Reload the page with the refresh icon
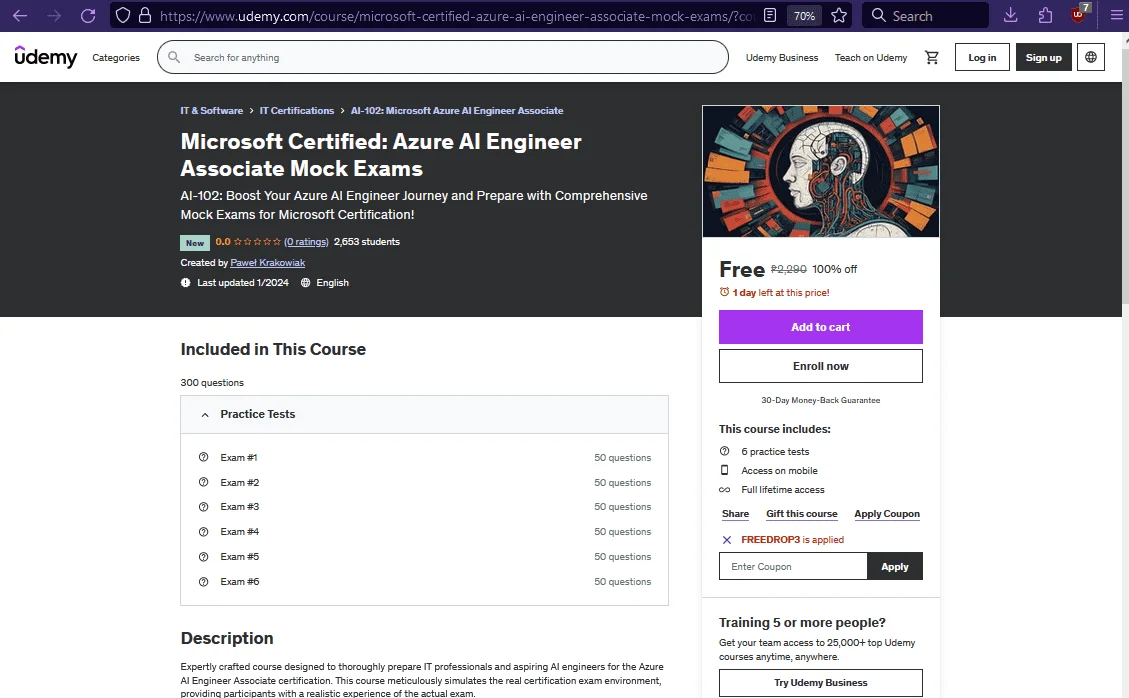Image resolution: width=1129 pixels, height=698 pixels. pyautogui.click(x=88, y=15)
